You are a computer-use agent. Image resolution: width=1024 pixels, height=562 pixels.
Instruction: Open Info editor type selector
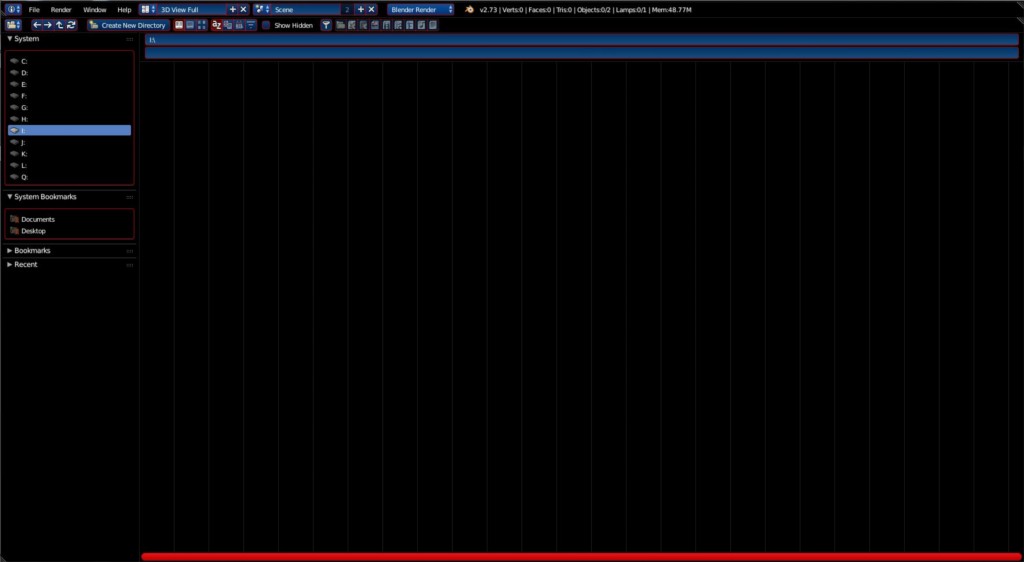click(13, 9)
